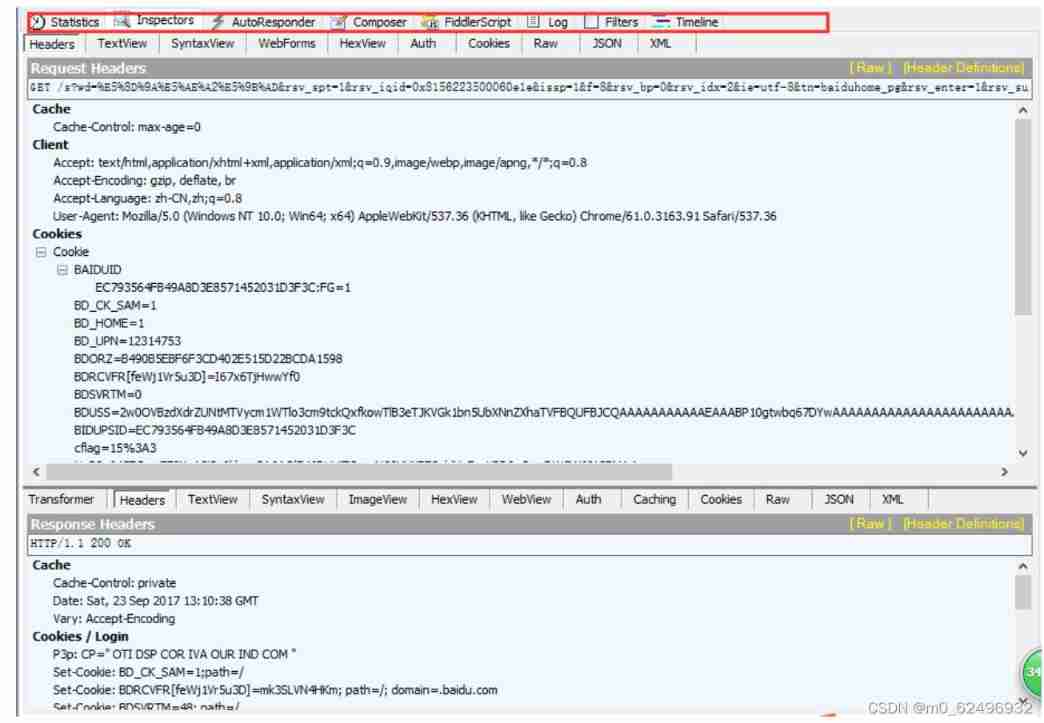Screen dimensions: 1044x723
Task: Click the Log document icon
Action: tap(533, 21)
